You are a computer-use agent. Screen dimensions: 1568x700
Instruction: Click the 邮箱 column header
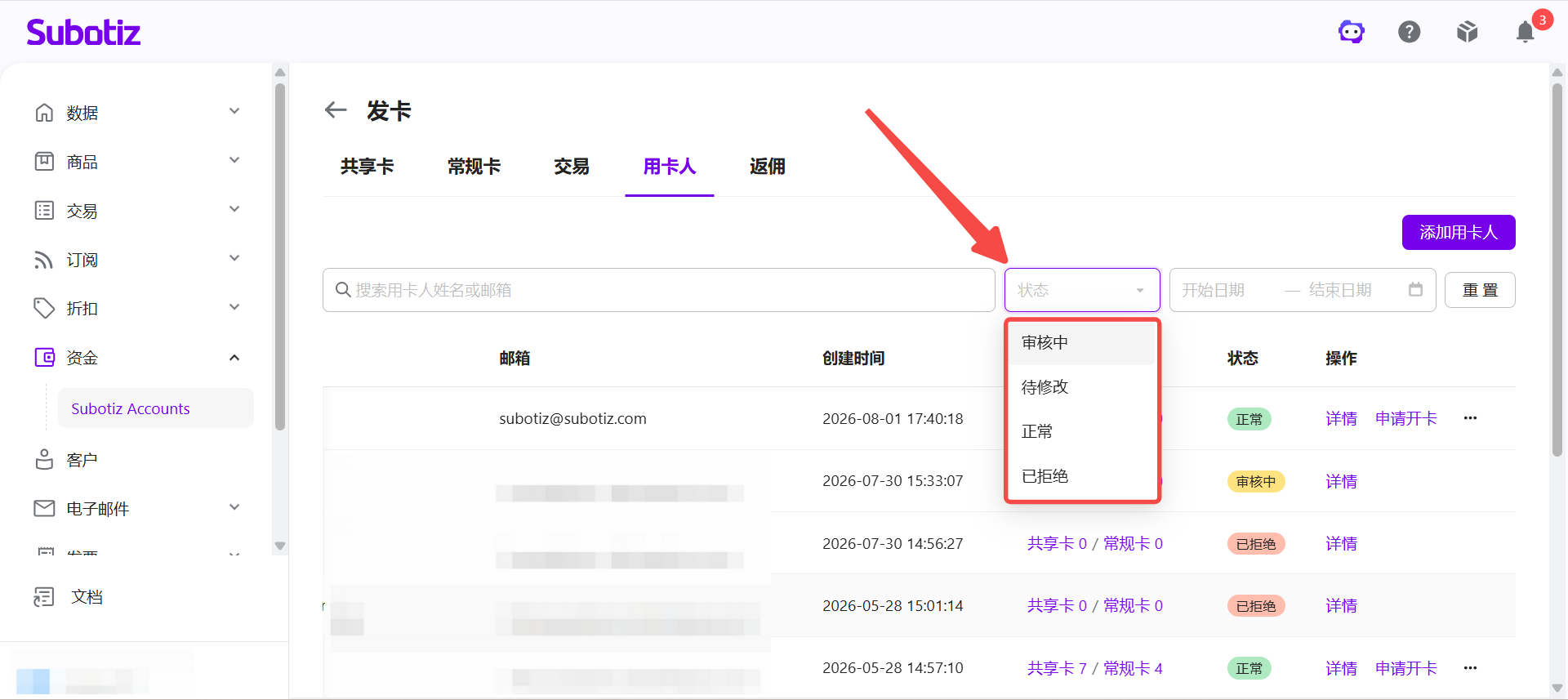tap(514, 359)
